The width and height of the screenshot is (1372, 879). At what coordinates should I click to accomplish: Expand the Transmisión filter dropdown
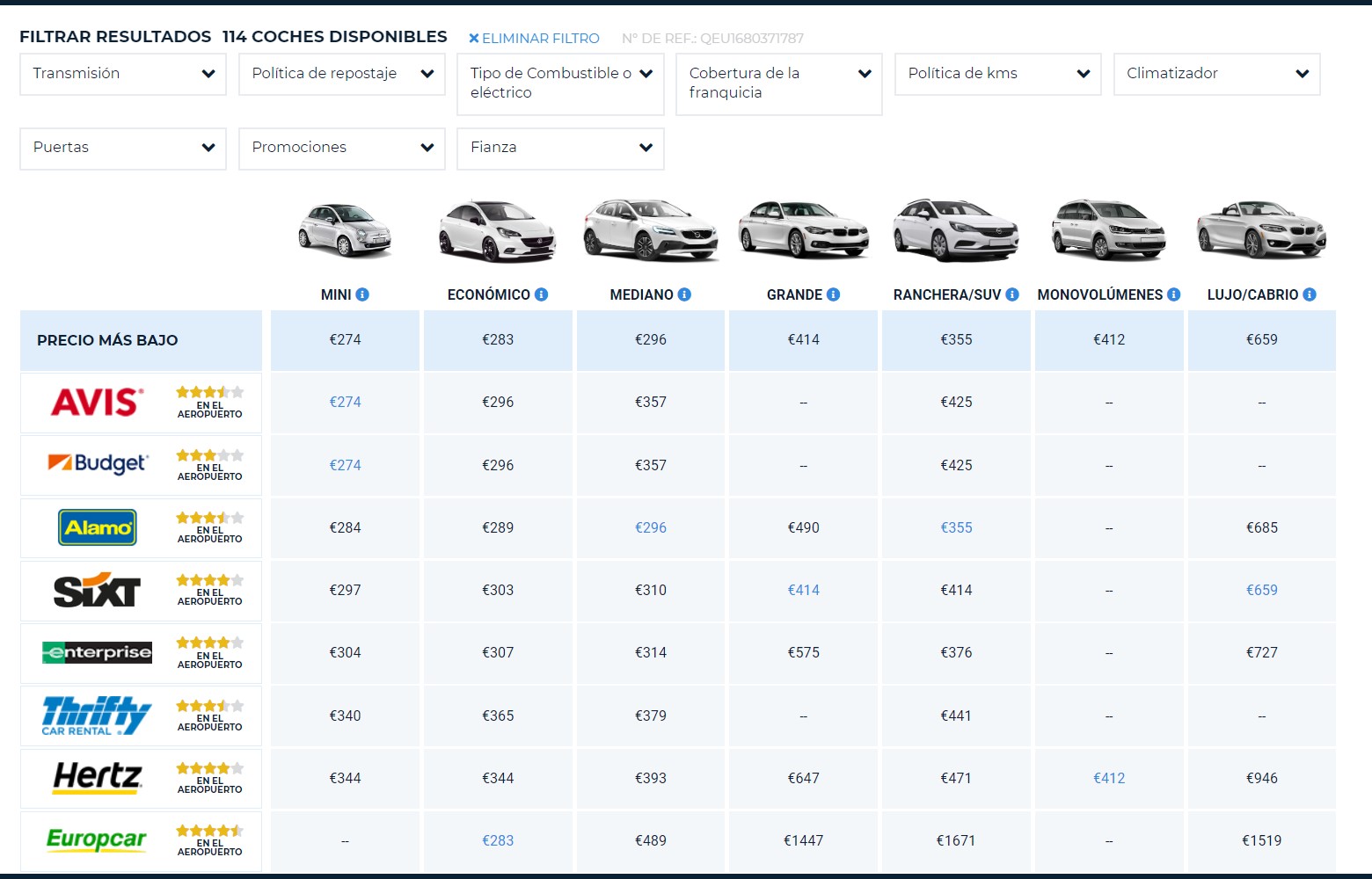tap(123, 74)
